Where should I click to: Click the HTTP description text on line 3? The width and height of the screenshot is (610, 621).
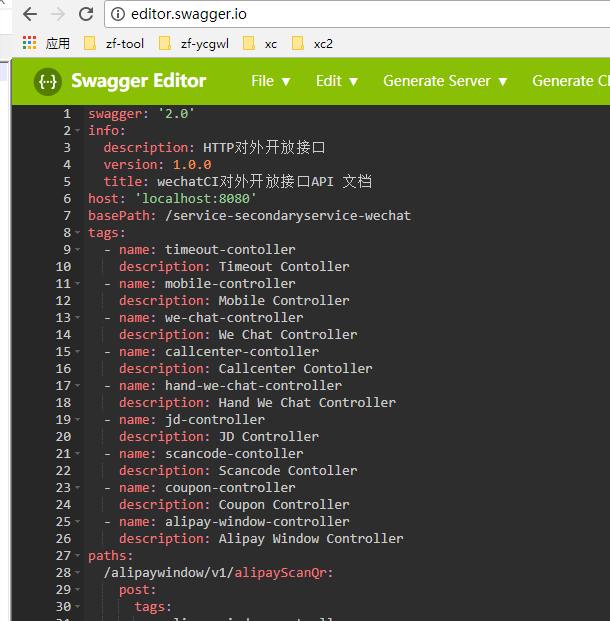coord(264,148)
